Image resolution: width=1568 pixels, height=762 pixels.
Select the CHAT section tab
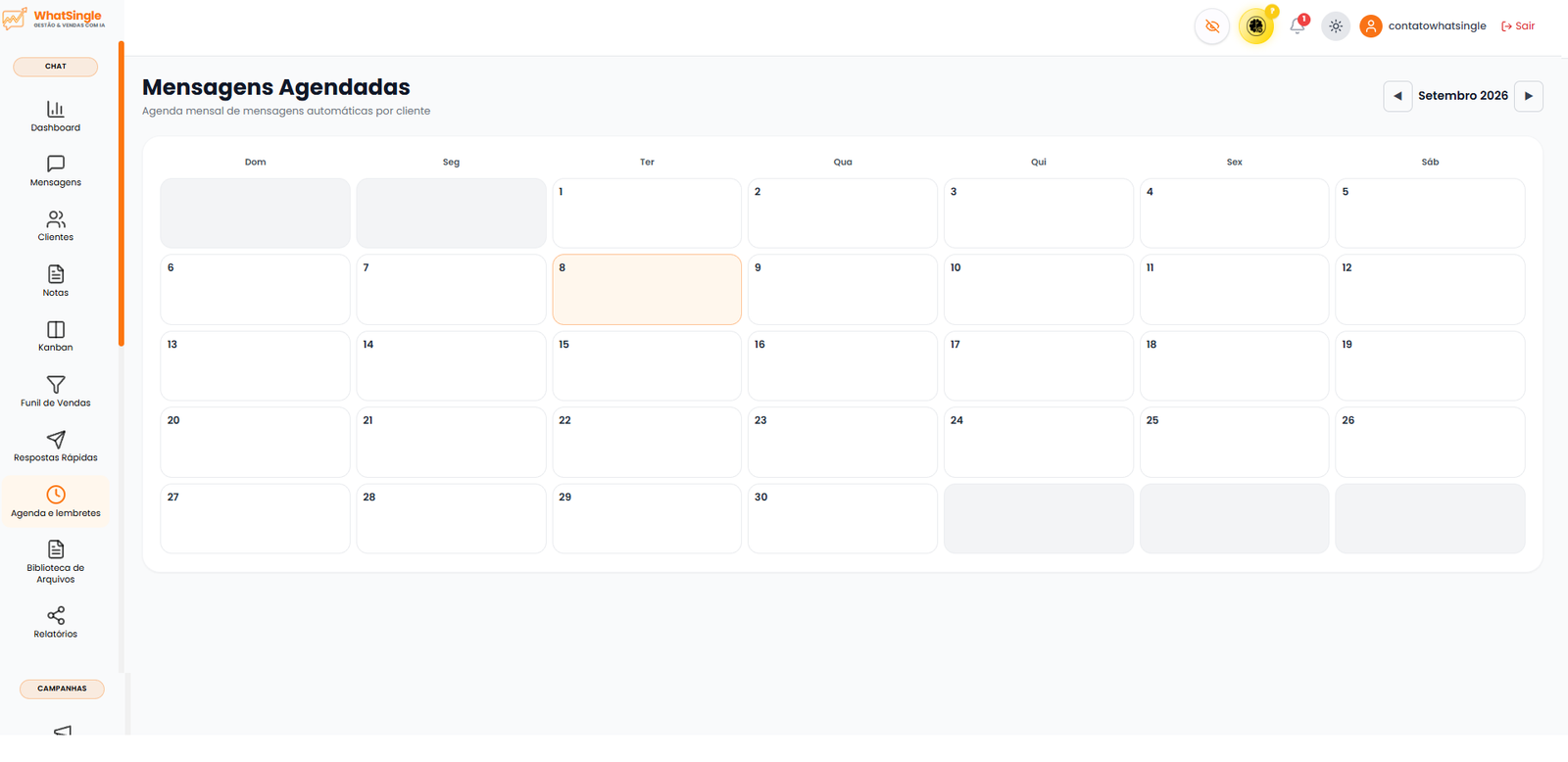(56, 67)
